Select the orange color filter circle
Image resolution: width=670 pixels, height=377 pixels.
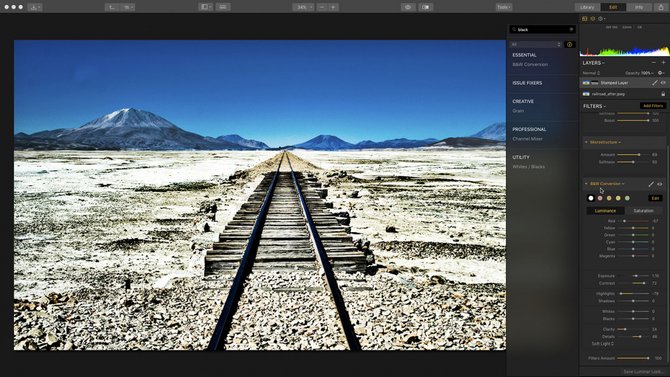point(609,198)
